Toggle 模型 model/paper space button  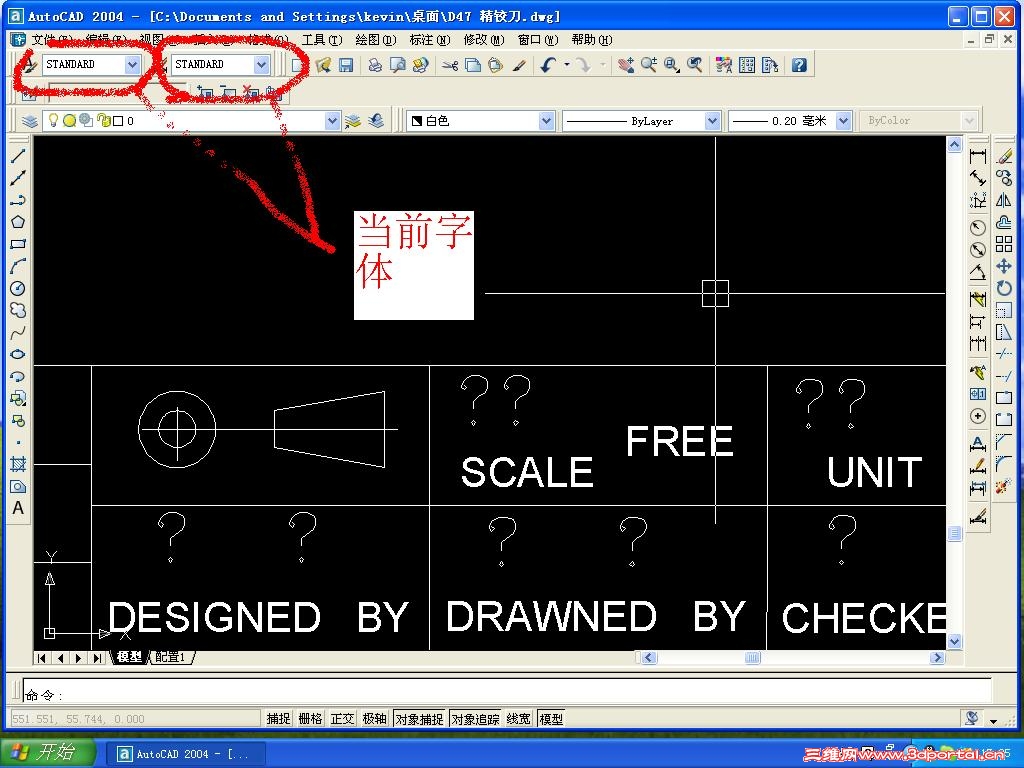pyautogui.click(x=551, y=719)
